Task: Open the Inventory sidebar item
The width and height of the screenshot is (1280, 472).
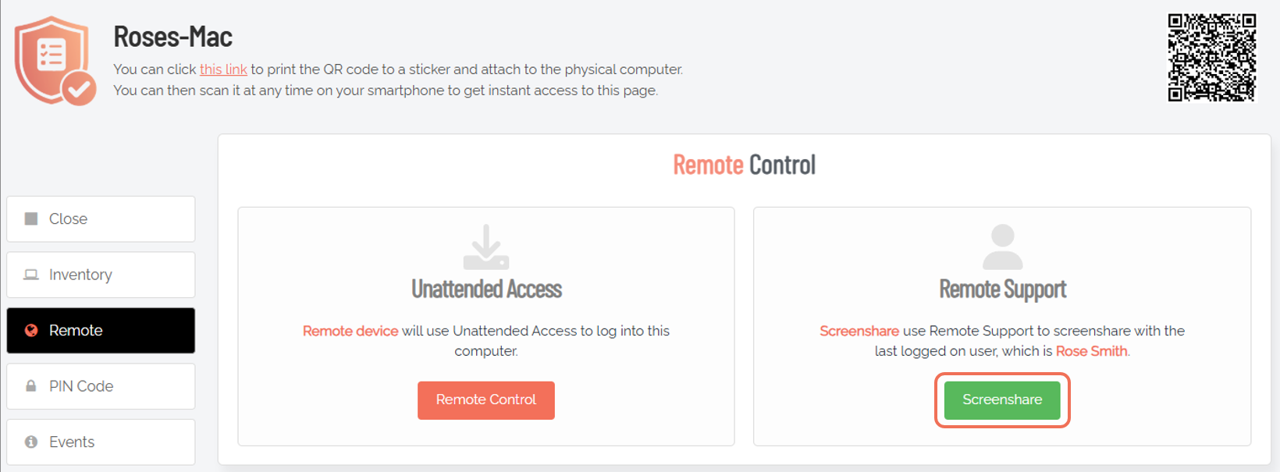Action: coord(100,275)
